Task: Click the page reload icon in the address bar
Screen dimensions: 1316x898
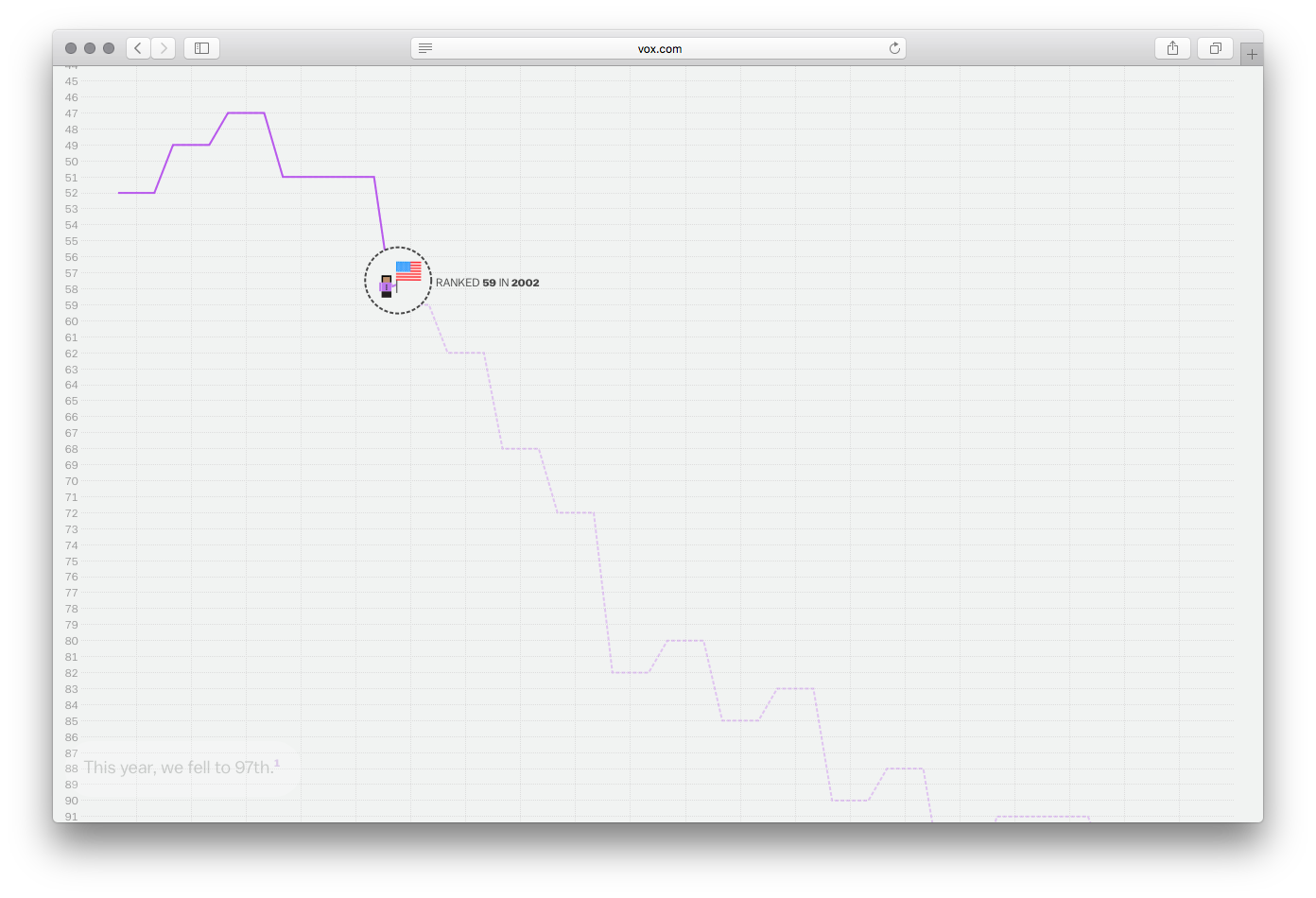Action: coord(894,47)
